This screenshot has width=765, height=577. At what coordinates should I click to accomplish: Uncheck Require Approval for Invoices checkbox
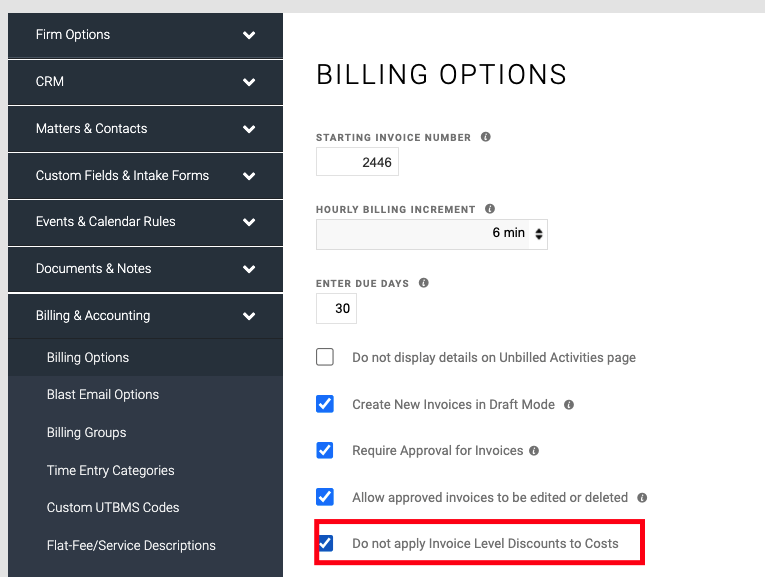(325, 450)
